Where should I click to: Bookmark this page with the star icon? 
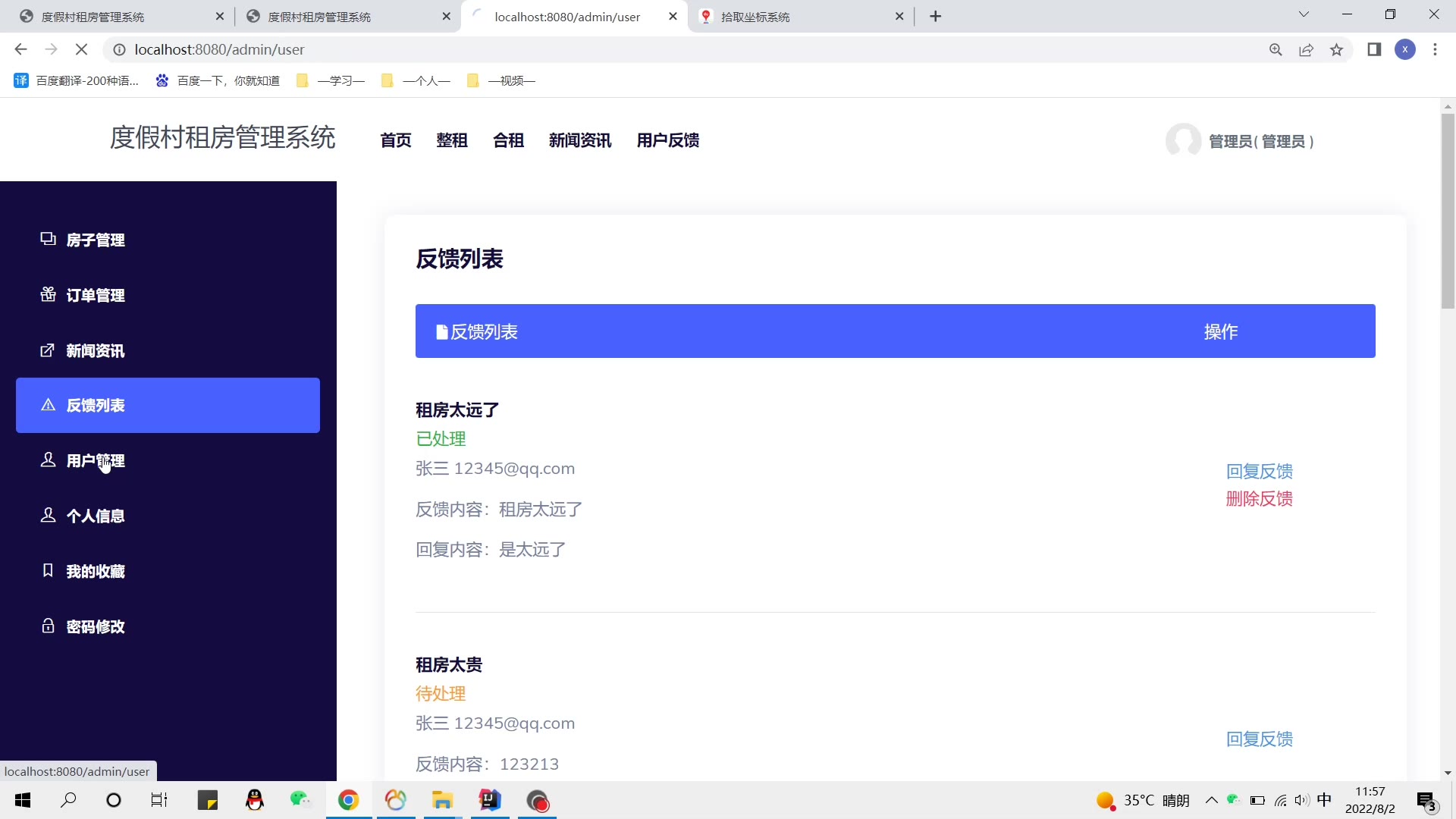tap(1336, 49)
